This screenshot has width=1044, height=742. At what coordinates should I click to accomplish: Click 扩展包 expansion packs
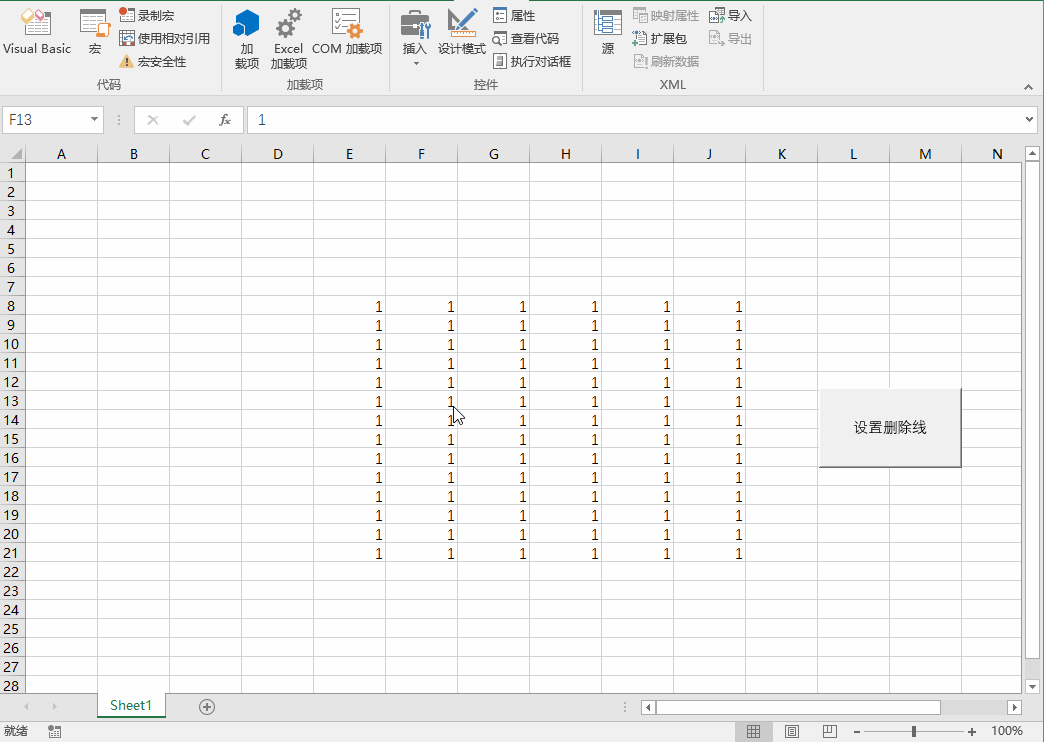[659, 39]
